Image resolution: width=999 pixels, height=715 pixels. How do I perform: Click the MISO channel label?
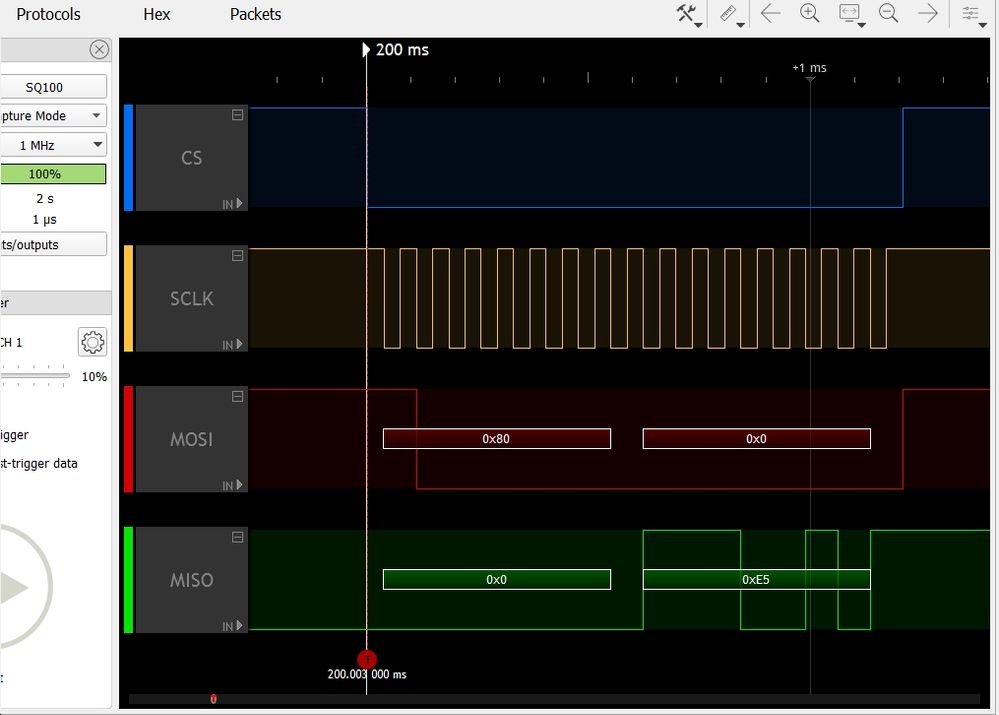pyautogui.click(x=192, y=580)
